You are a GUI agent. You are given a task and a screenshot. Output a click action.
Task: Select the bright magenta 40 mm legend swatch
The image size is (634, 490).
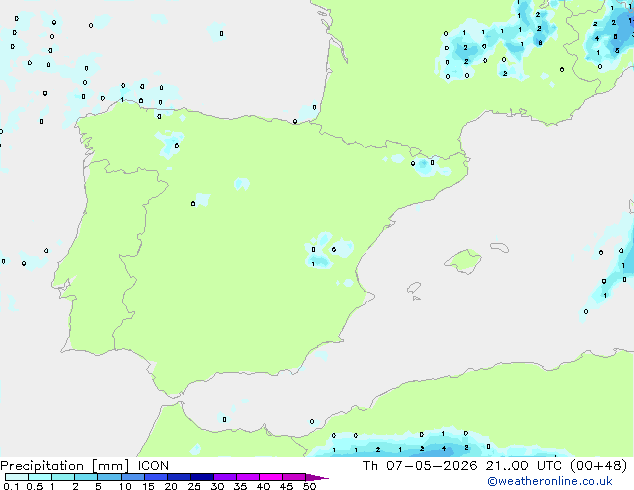[x=271, y=477]
